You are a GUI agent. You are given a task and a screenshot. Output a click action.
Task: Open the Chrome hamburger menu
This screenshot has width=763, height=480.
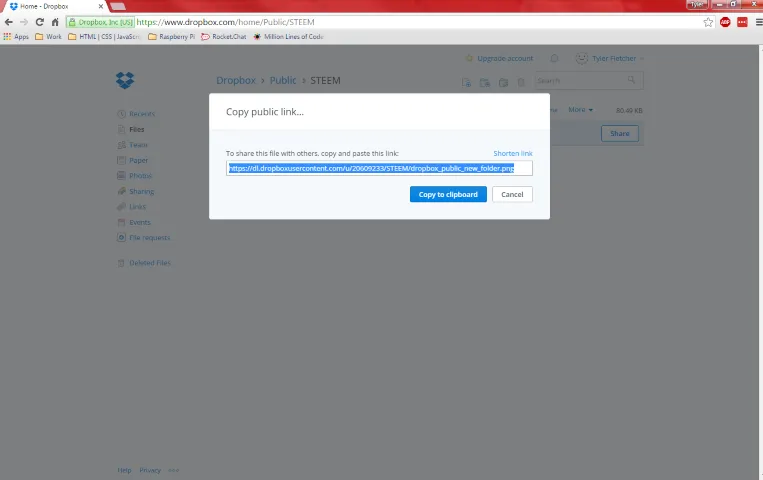tap(759, 22)
